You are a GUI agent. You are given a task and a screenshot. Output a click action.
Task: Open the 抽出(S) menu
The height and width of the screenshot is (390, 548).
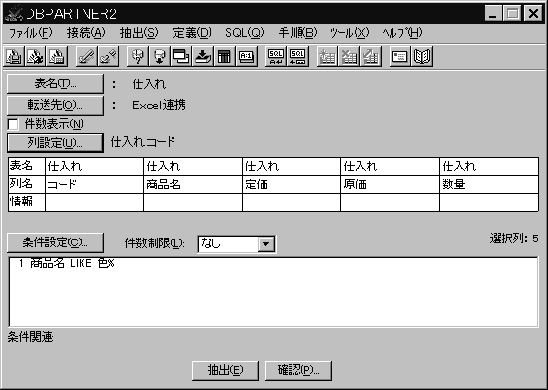coord(139,33)
